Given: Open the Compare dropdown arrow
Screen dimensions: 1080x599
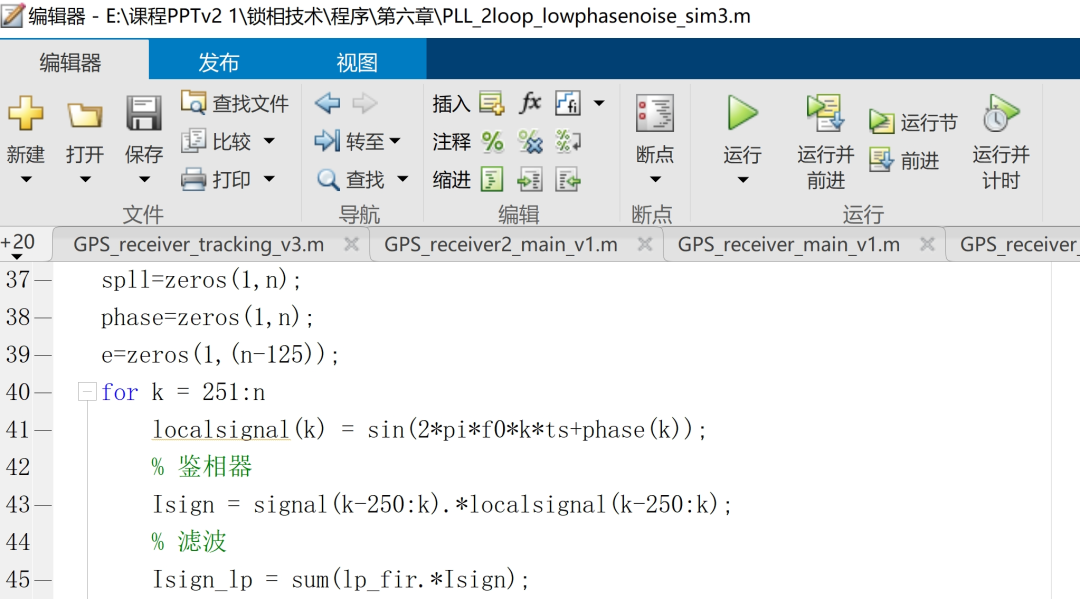Looking at the screenshot, I should (269, 142).
